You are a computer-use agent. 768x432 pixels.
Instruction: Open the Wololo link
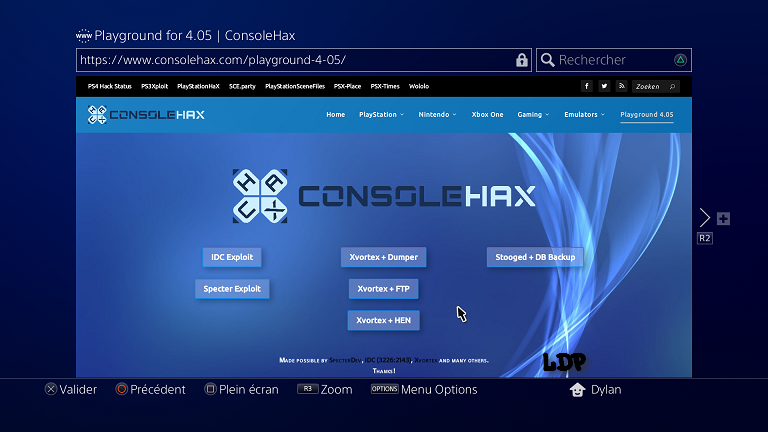419,86
